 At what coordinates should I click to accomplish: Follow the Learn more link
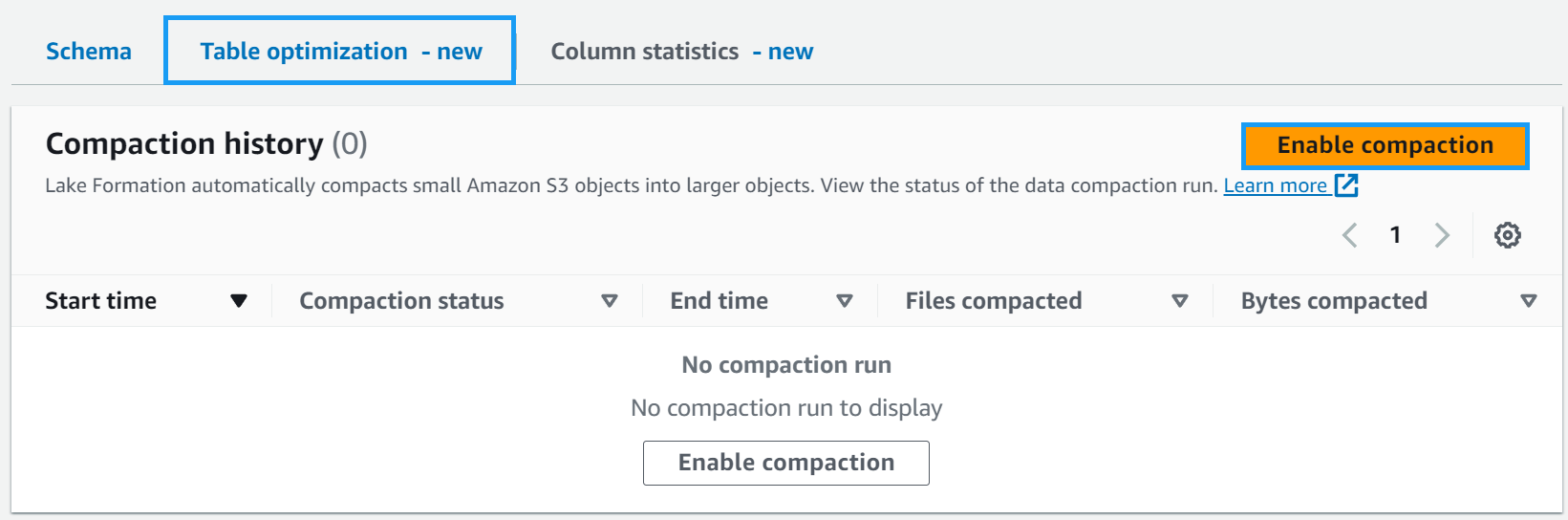tap(1275, 185)
